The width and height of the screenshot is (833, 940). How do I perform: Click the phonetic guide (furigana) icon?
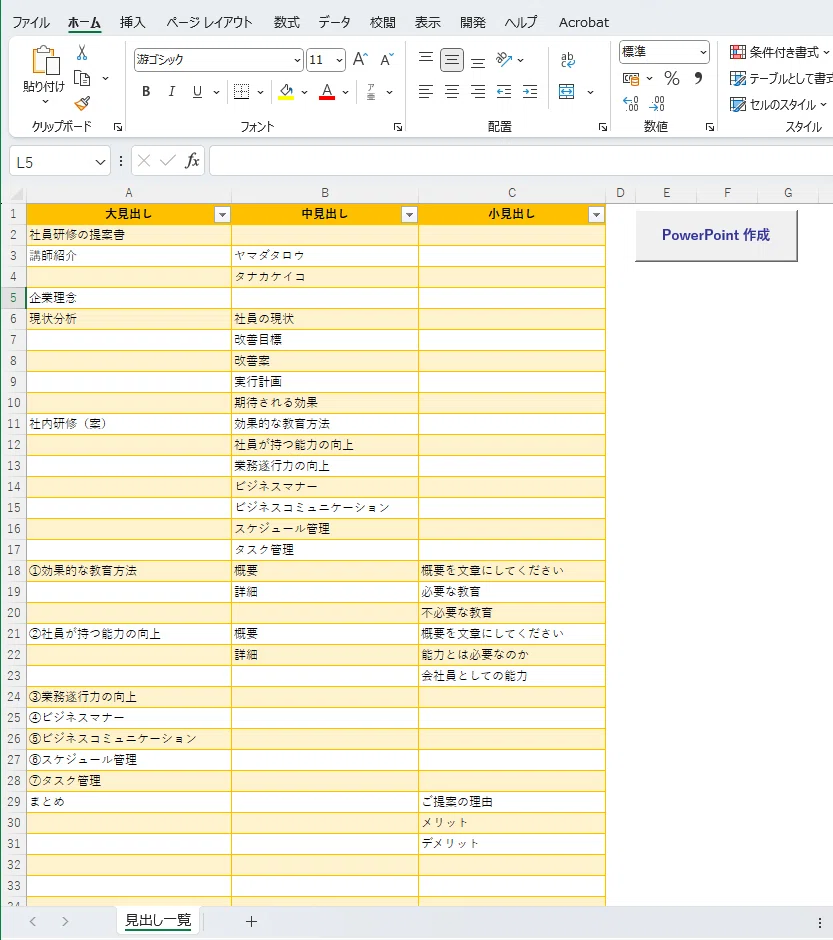371,92
